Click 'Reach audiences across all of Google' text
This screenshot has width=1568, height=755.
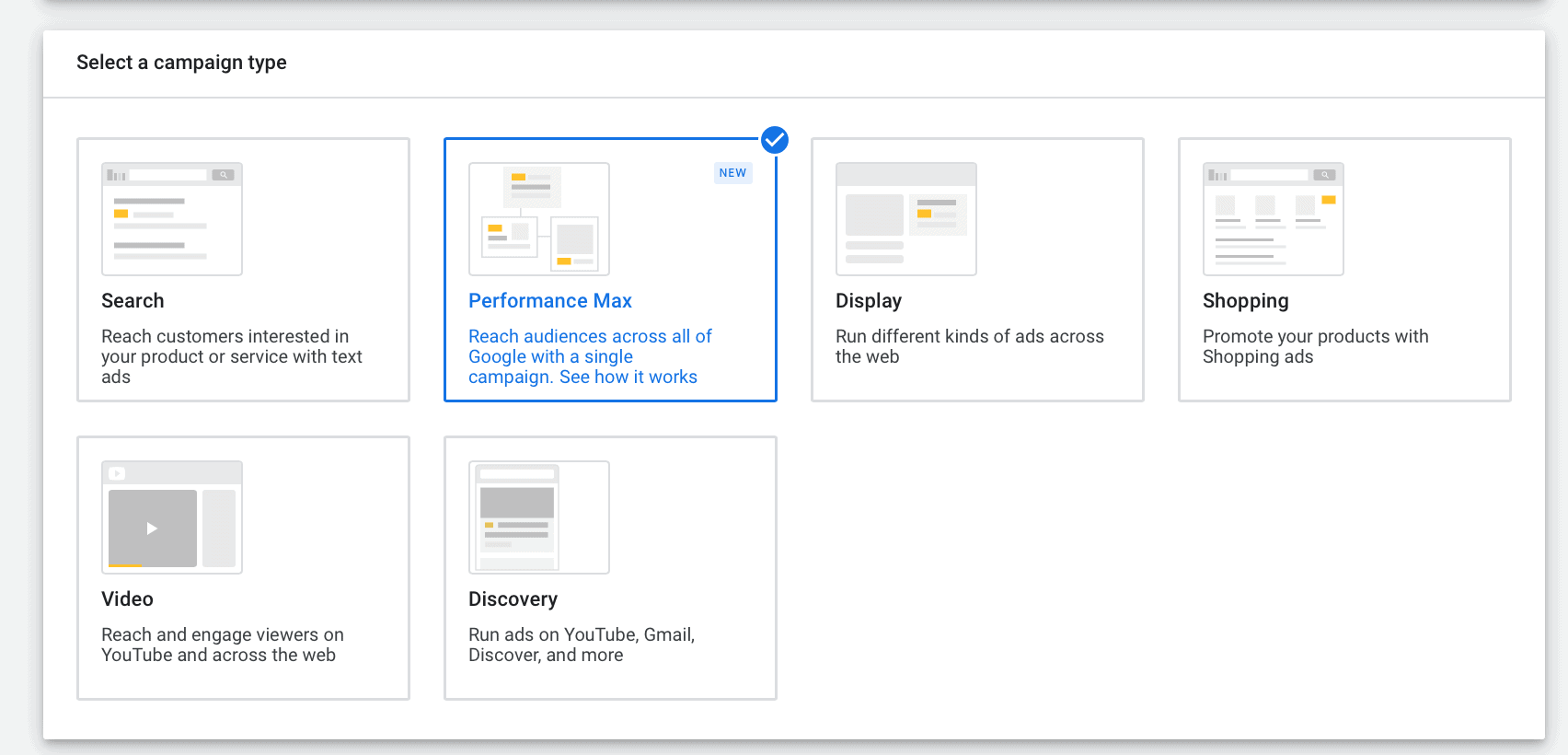point(590,356)
